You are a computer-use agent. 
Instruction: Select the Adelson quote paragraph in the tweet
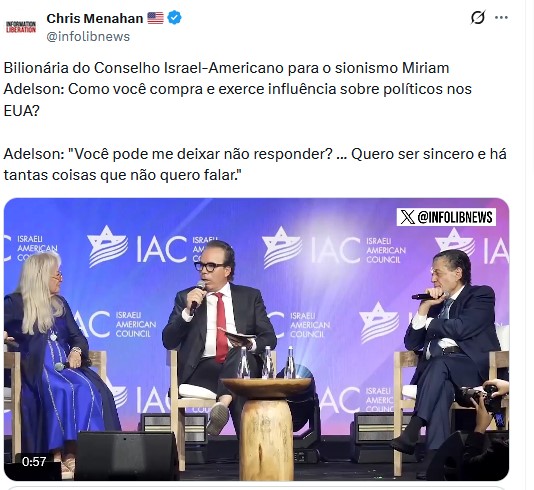(255, 164)
